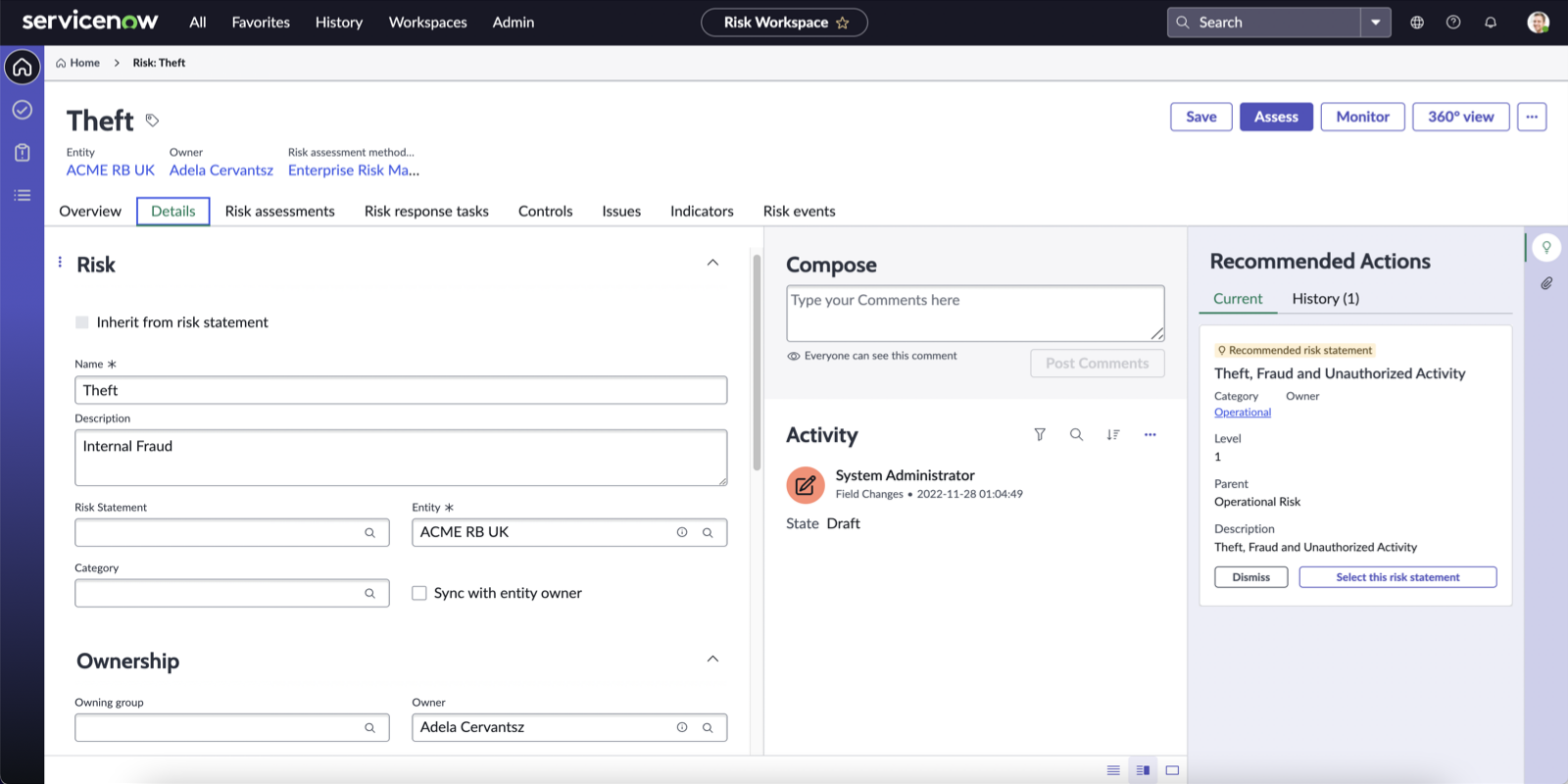
Task: Switch to single-column list layout icon
Action: click(x=1113, y=770)
